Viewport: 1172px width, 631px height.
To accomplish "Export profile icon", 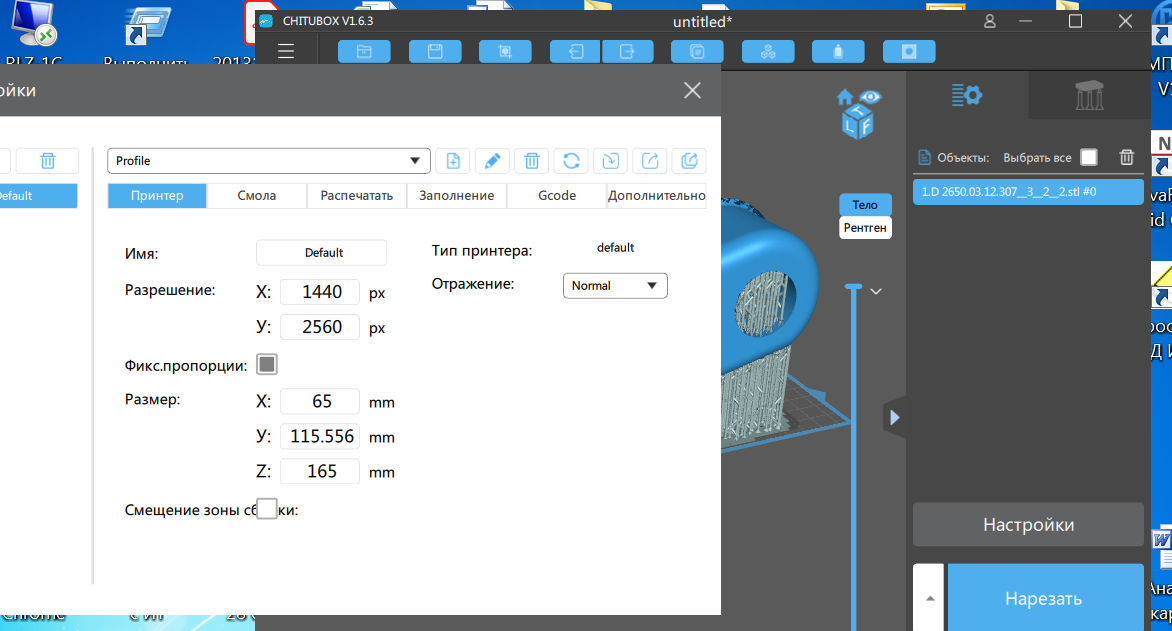I will click(x=650, y=161).
